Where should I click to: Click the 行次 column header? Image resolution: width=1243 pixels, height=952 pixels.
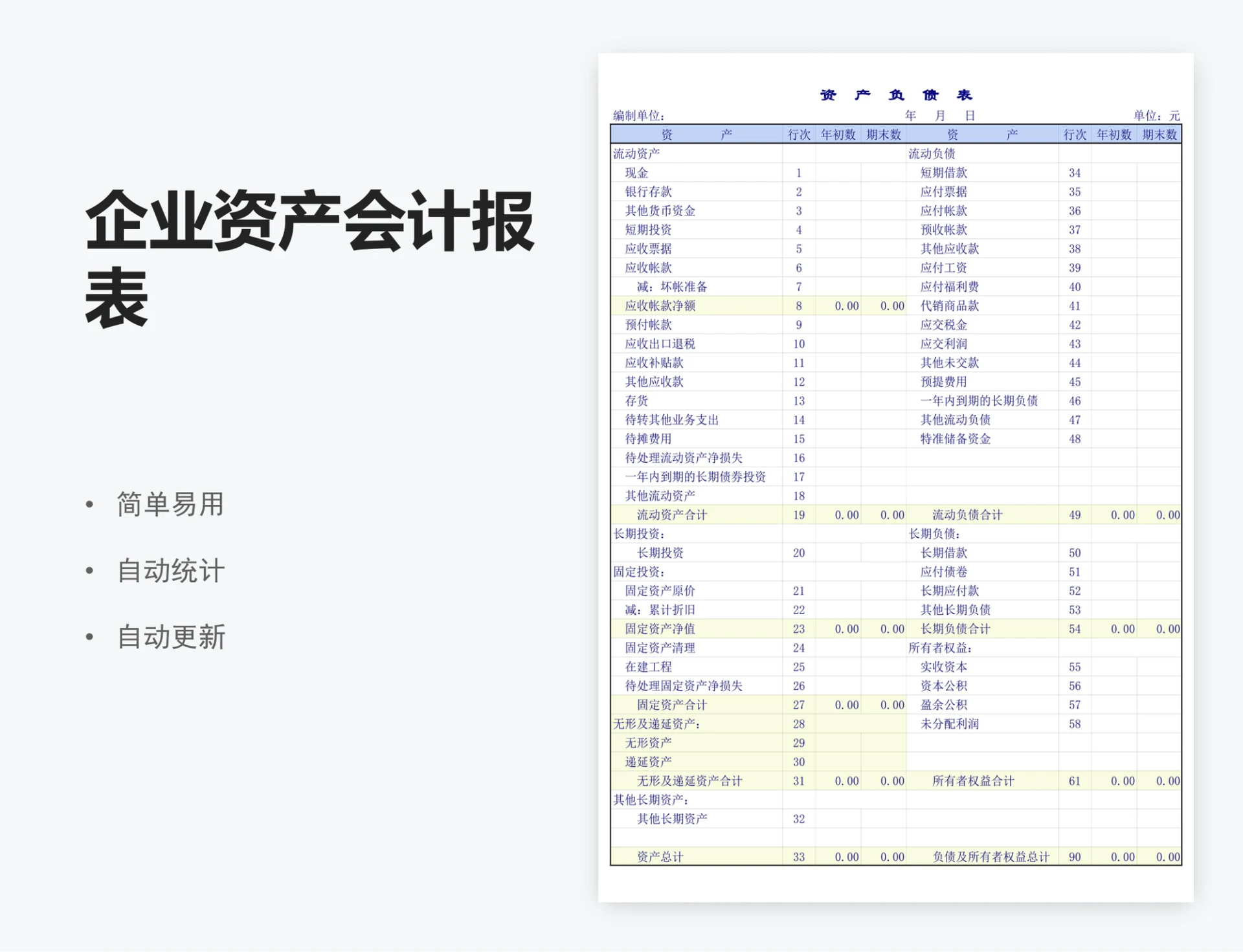coord(798,135)
